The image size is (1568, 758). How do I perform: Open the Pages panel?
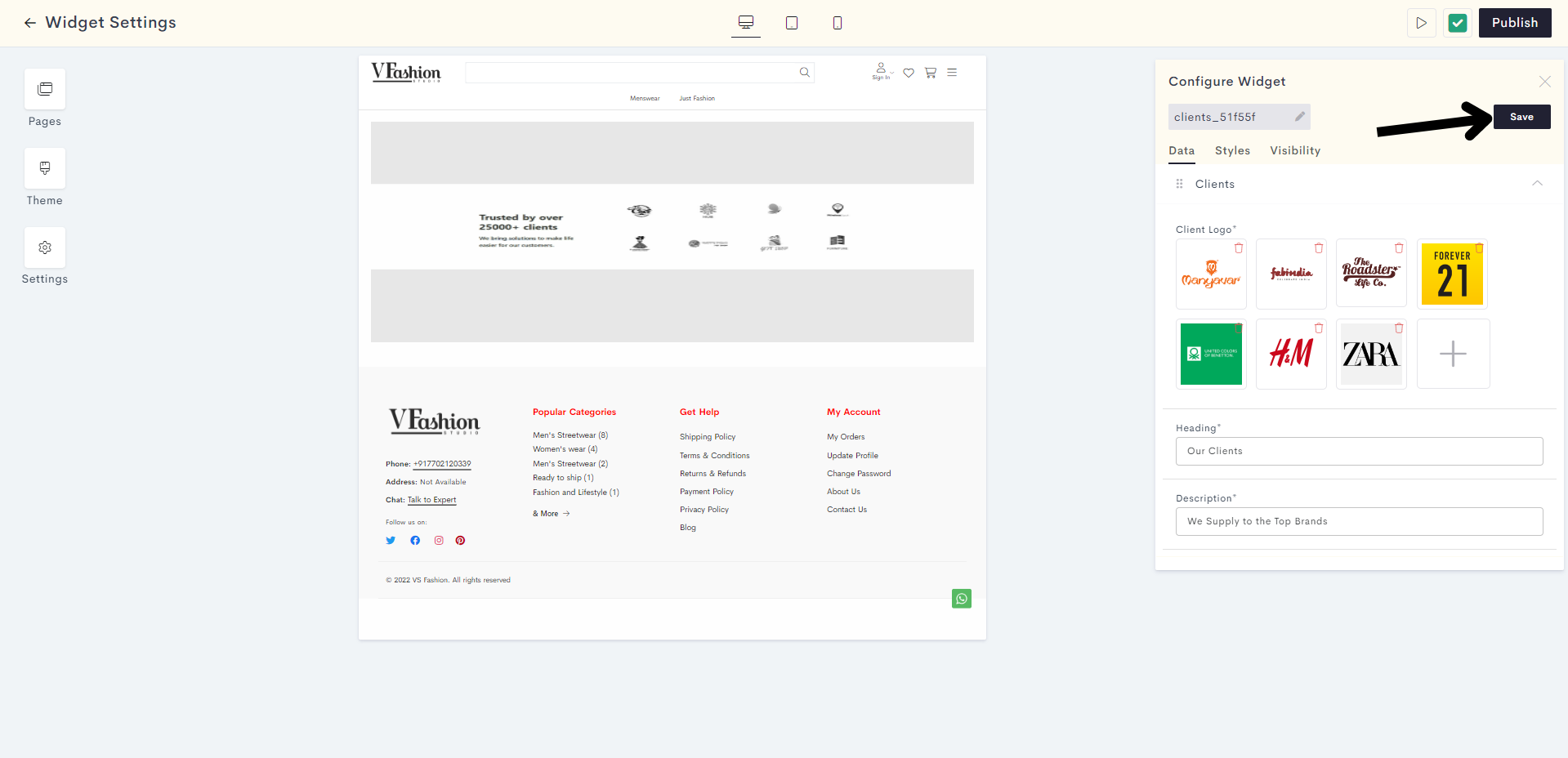coord(45,89)
